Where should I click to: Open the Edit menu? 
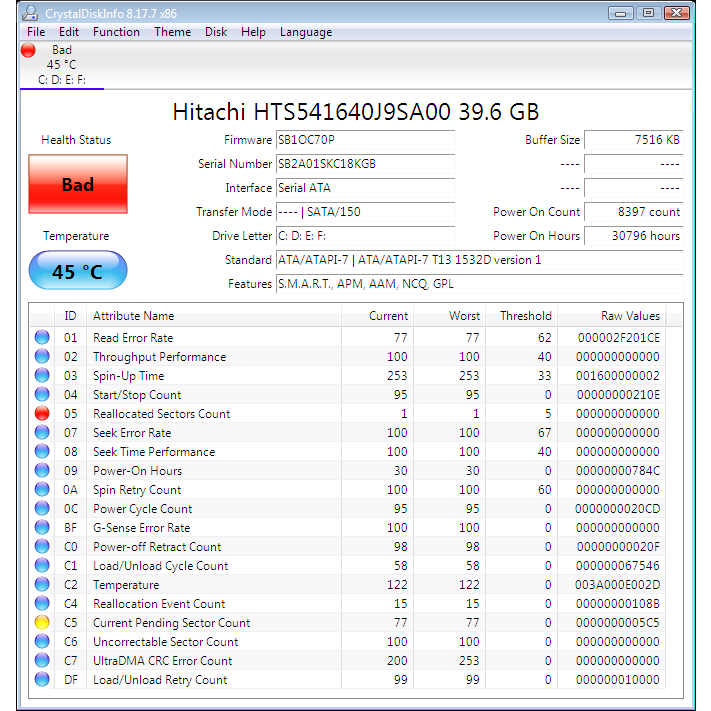[x=68, y=32]
